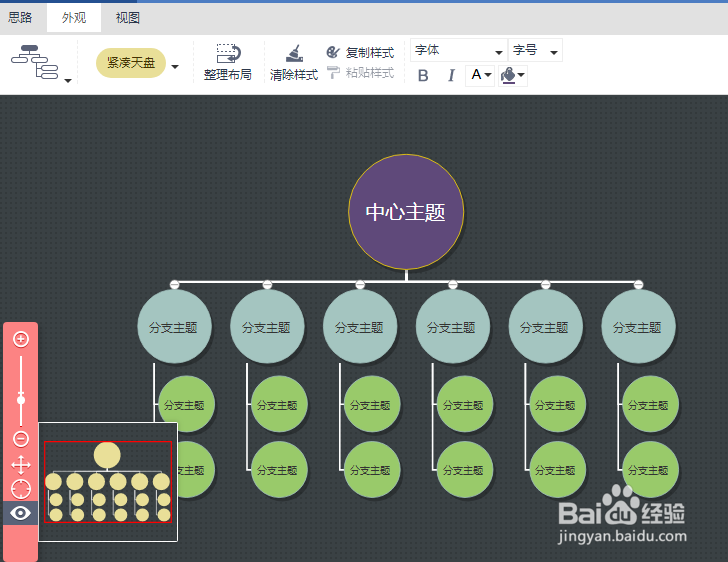This screenshot has width=728, height=562.
Task: Select the sixth teal 分支主题 node
Action: (x=639, y=327)
